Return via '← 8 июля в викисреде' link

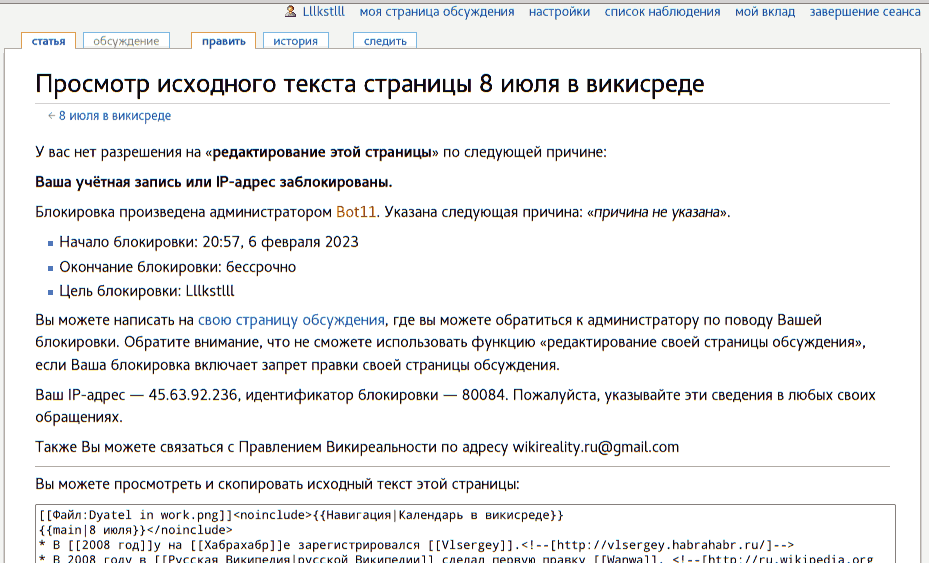[x=114, y=116]
